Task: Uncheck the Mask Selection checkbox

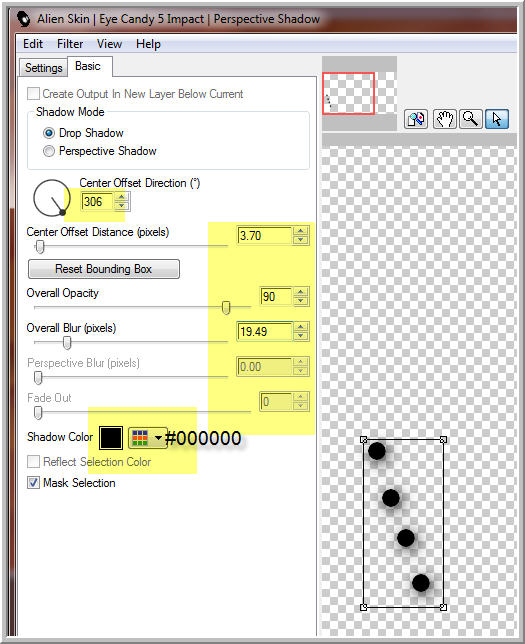Action: tap(33, 483)
